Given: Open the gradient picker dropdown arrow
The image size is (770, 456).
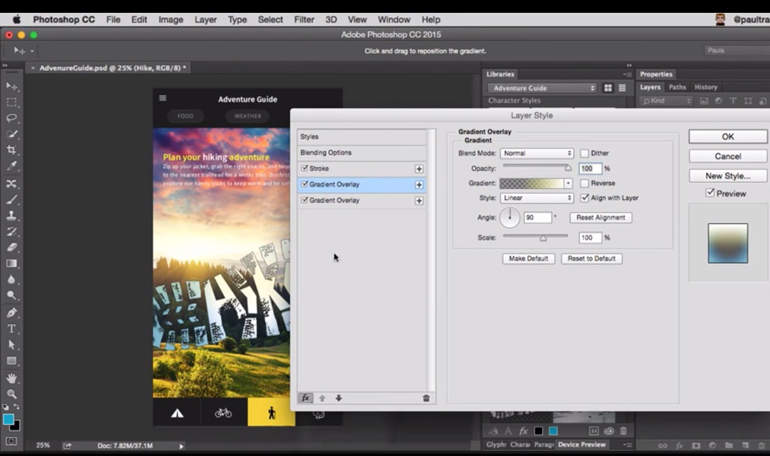Looking at the screenshot, I should click(569, 183).
